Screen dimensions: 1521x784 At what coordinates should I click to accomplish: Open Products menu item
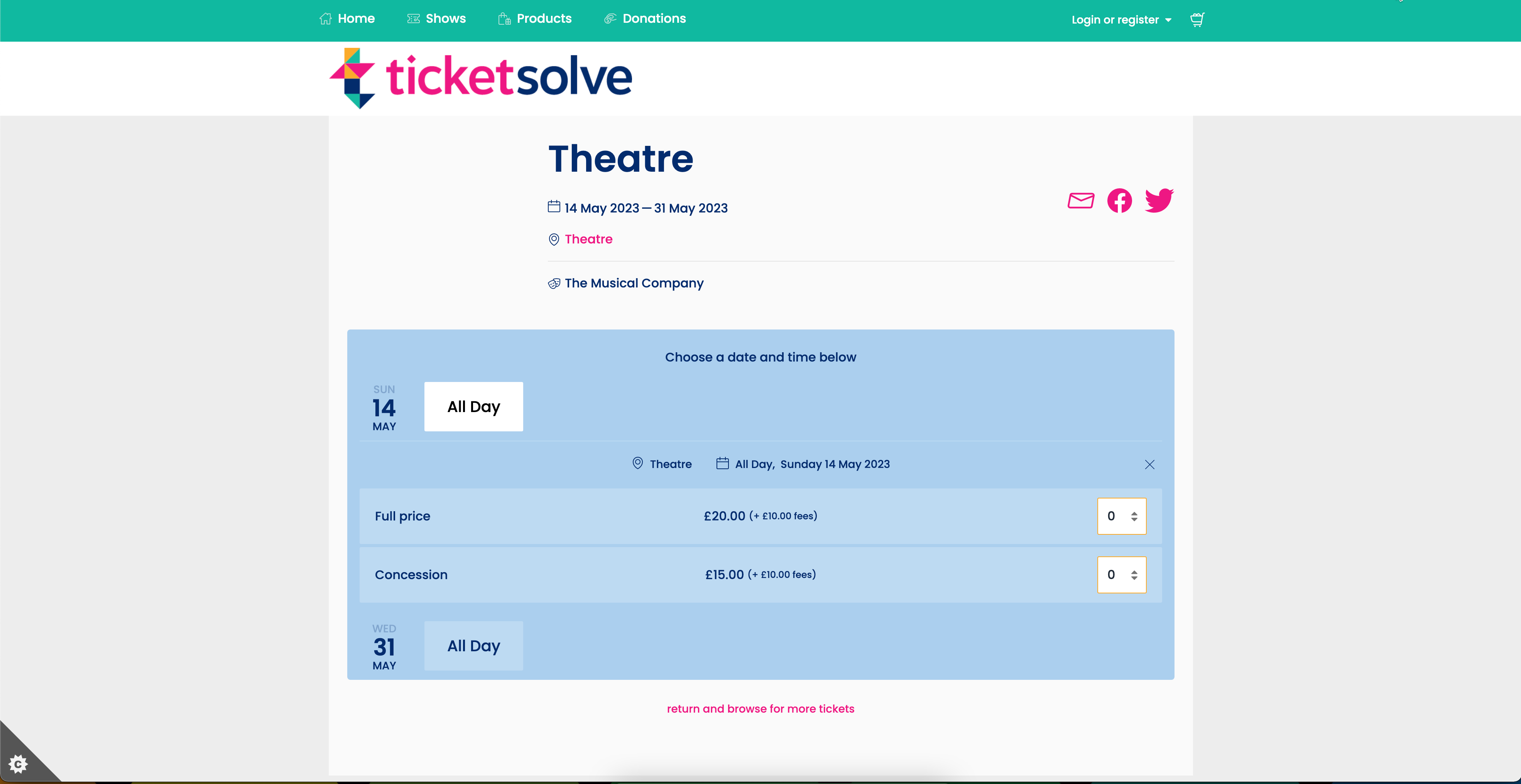click(x=535, y=18)
